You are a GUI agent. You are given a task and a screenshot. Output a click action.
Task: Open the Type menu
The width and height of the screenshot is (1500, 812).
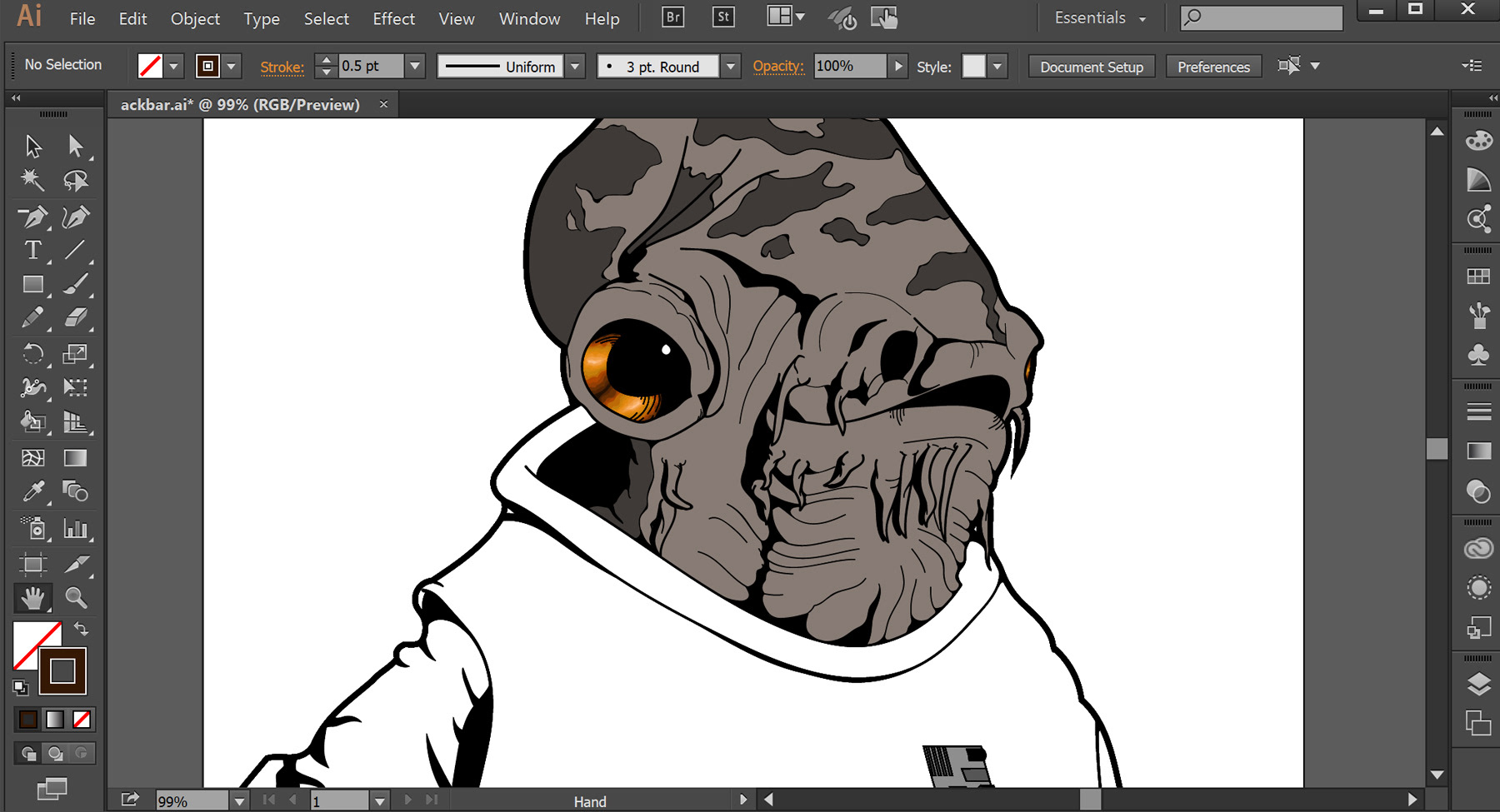point(262,18)
